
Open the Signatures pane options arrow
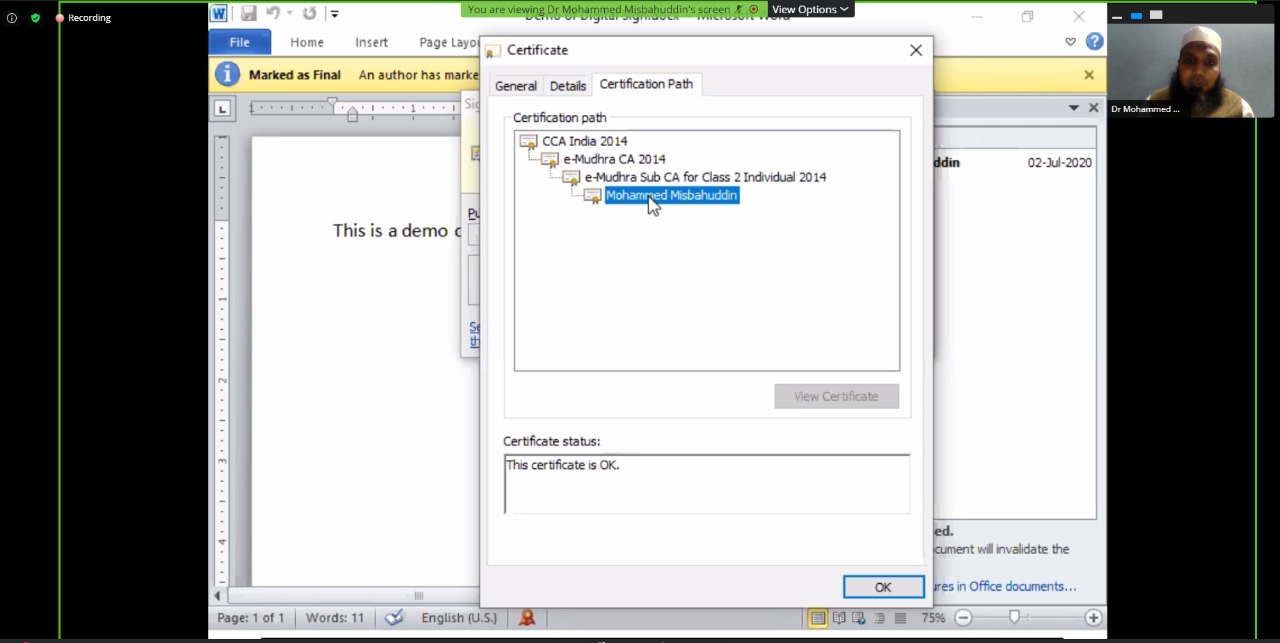(1073, 108)
